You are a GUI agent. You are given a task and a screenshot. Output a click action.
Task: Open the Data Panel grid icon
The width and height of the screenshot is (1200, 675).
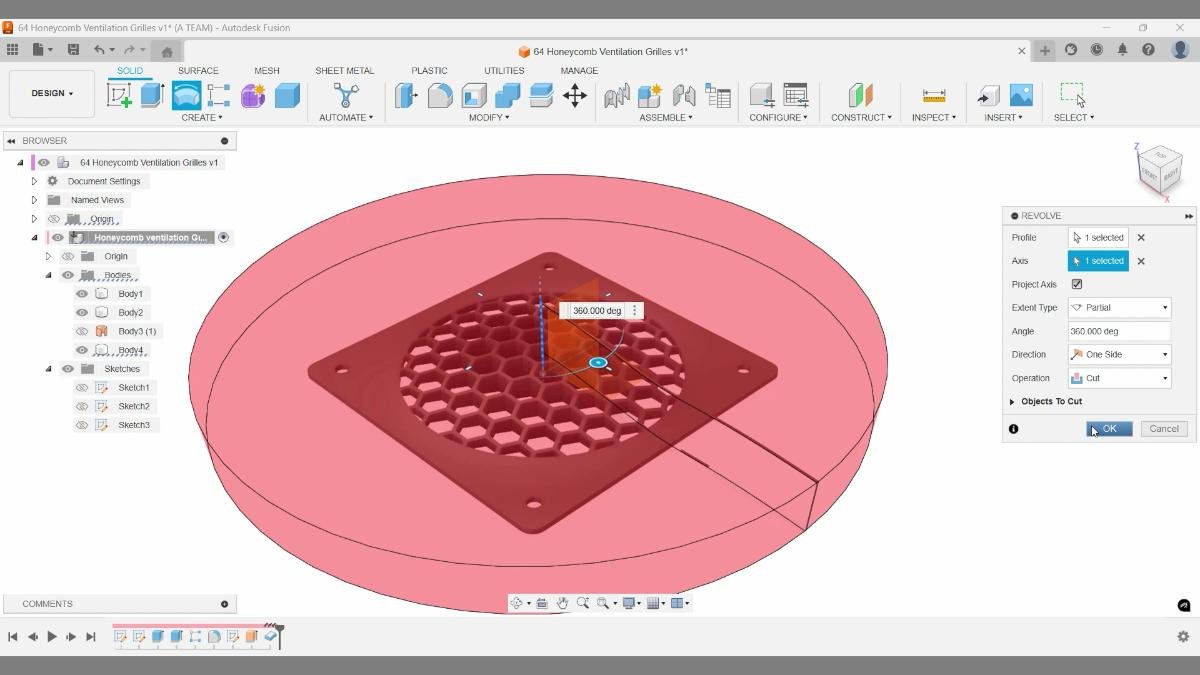(12, 50)
